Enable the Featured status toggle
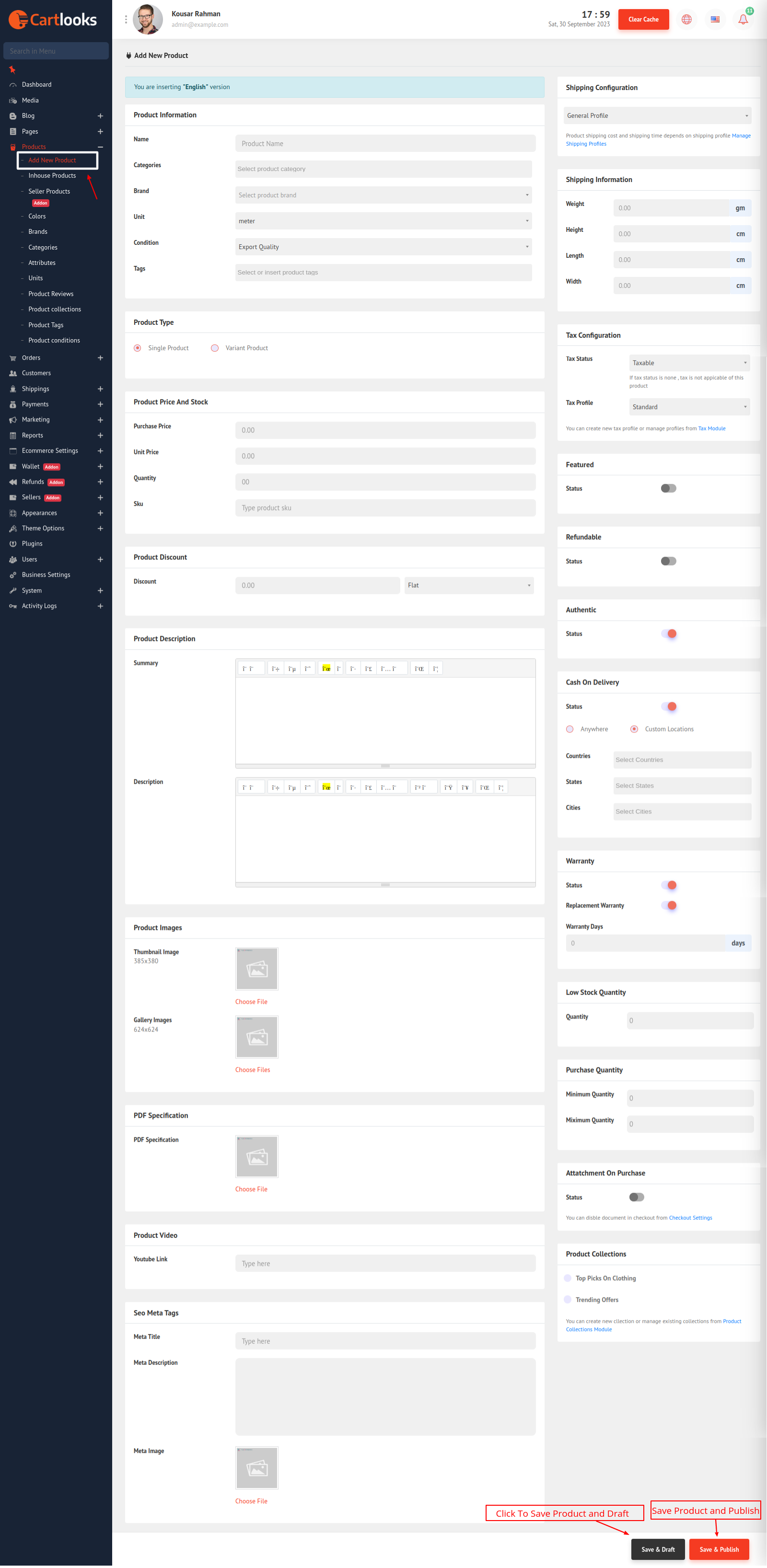 tap(668, 488)
